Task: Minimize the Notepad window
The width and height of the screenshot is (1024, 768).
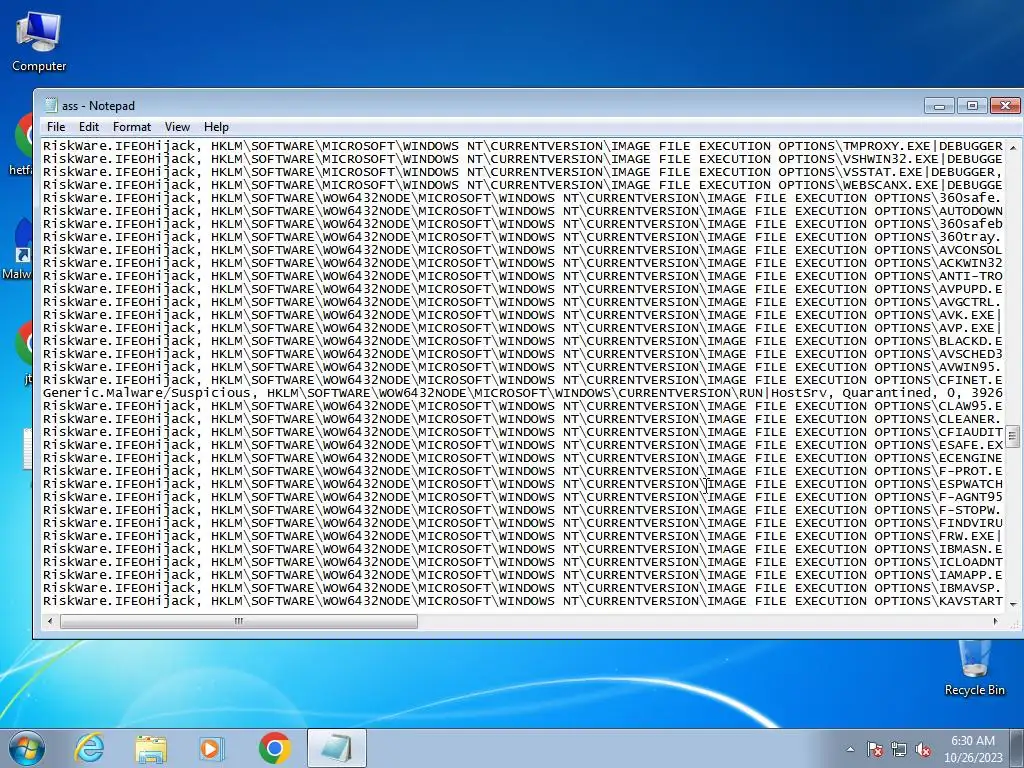Action: (940, 106)
